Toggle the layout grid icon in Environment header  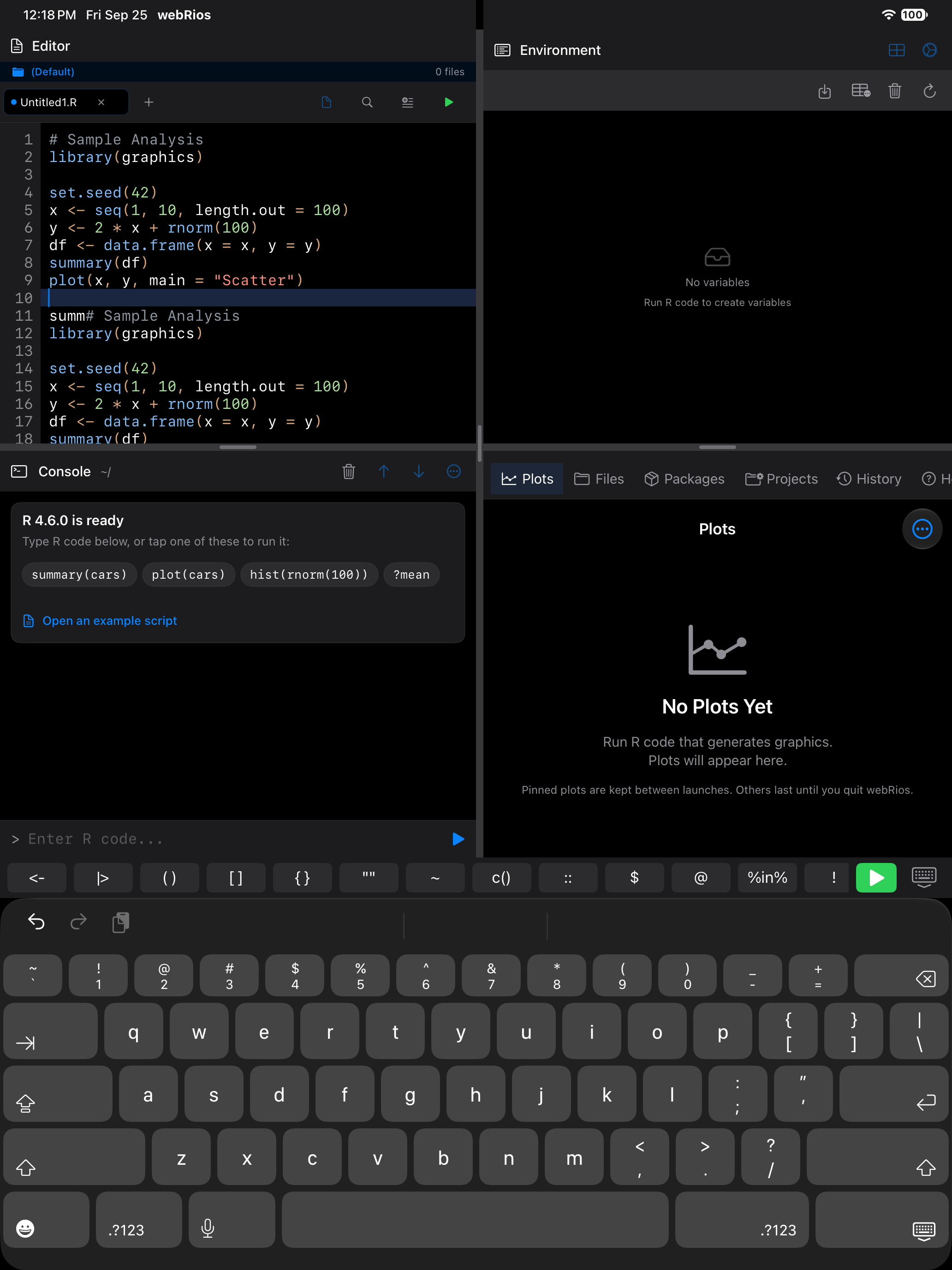[896, 50]
